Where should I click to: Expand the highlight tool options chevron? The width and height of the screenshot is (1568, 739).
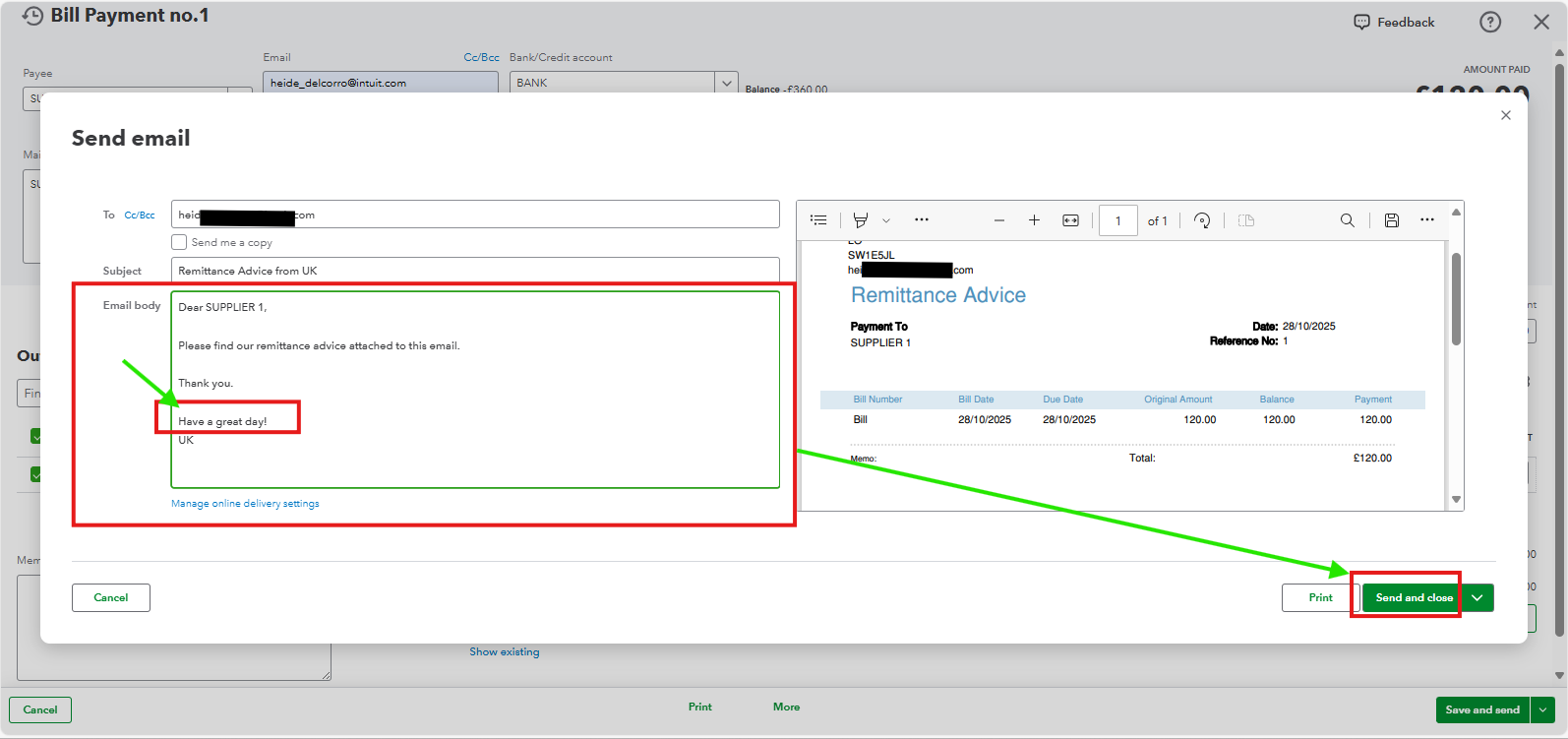[x=886, y=220]
